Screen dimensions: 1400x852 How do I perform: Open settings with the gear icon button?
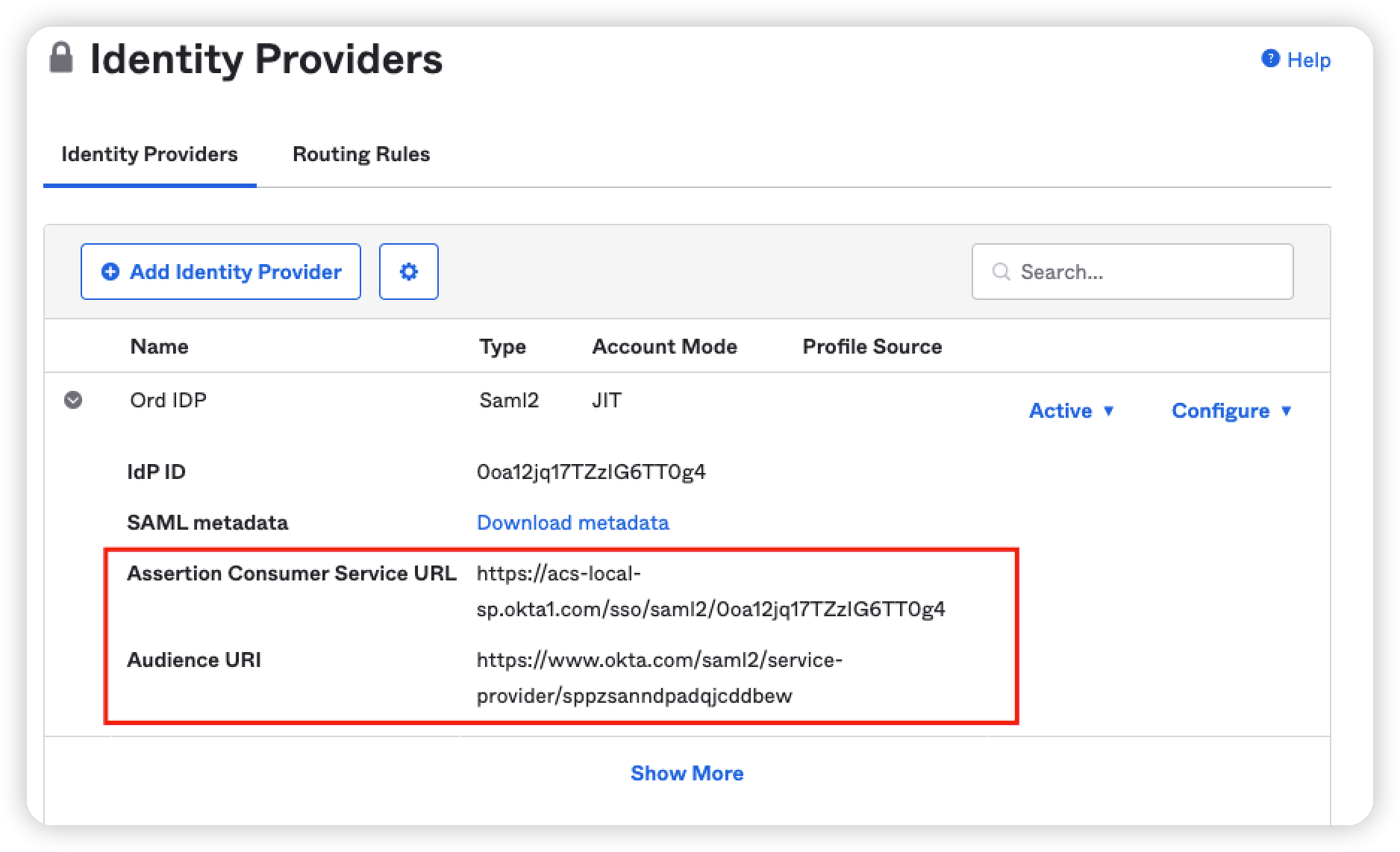pos(408,272)
